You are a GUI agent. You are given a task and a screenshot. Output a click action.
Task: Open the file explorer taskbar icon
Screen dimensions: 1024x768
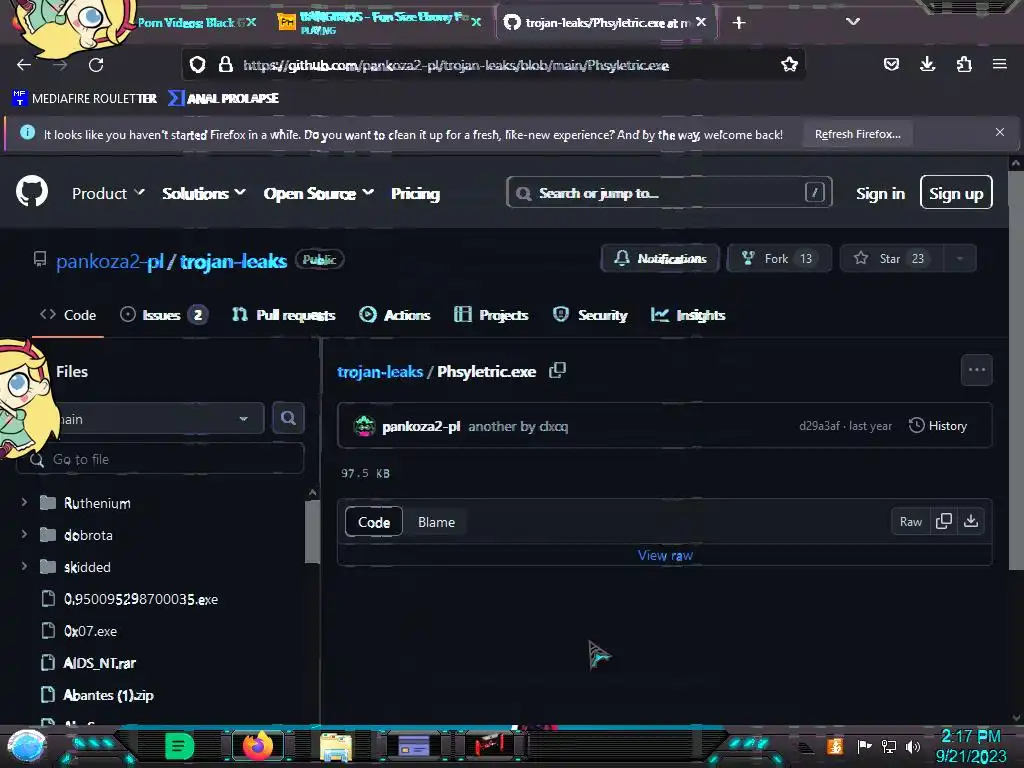click(x=335, y=746)
